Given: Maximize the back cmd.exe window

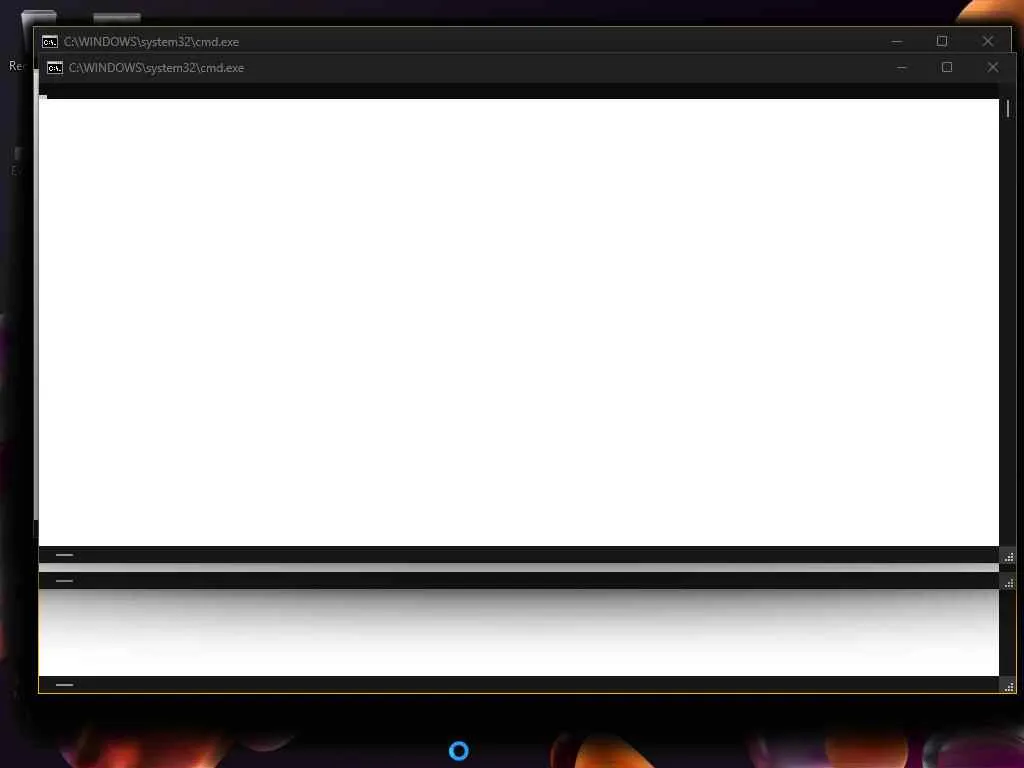Looking at the screenshot, I should point(942,41).
